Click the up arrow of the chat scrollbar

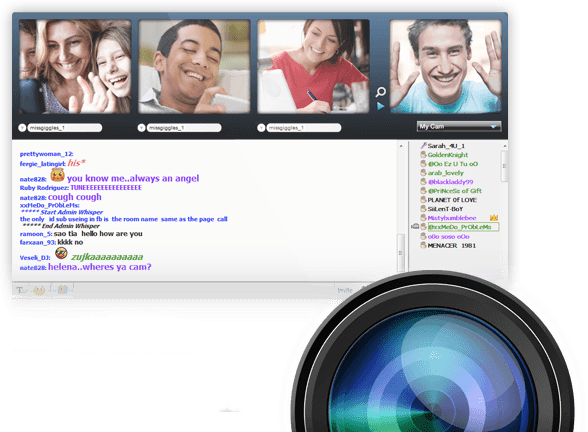[401, 146]
